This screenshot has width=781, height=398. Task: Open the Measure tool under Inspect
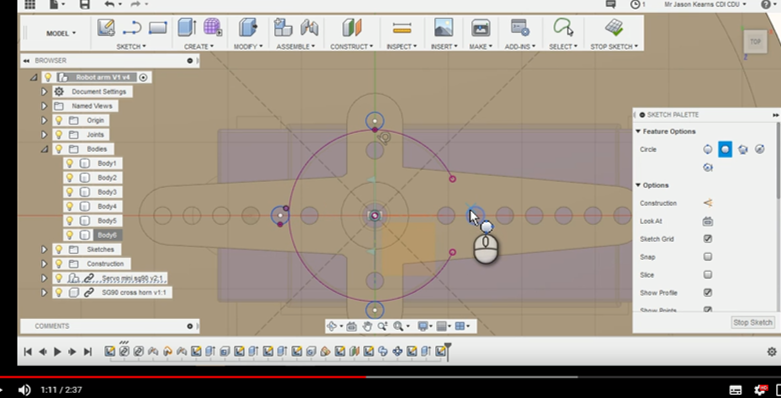point(401,28)
